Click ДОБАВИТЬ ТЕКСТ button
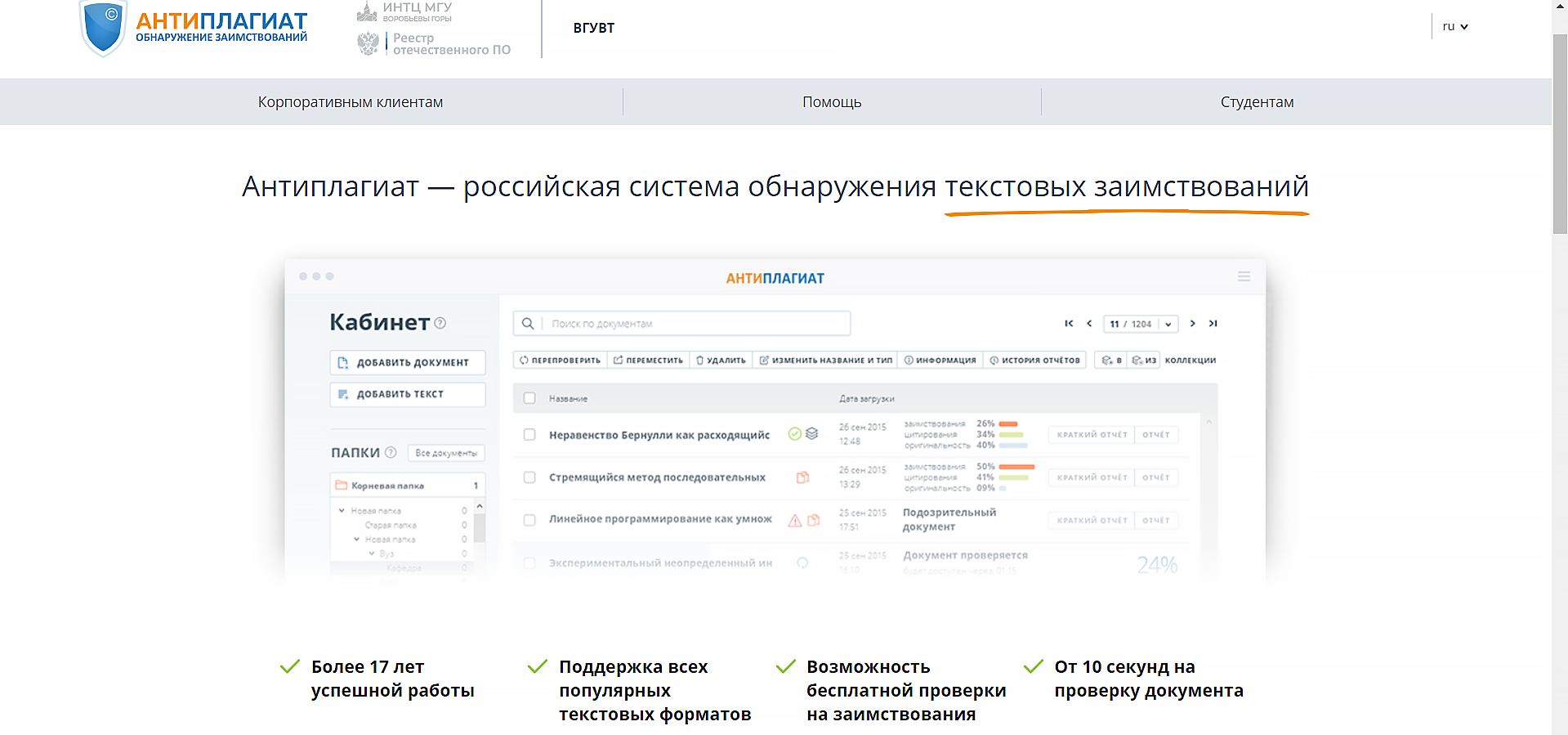 408,394
